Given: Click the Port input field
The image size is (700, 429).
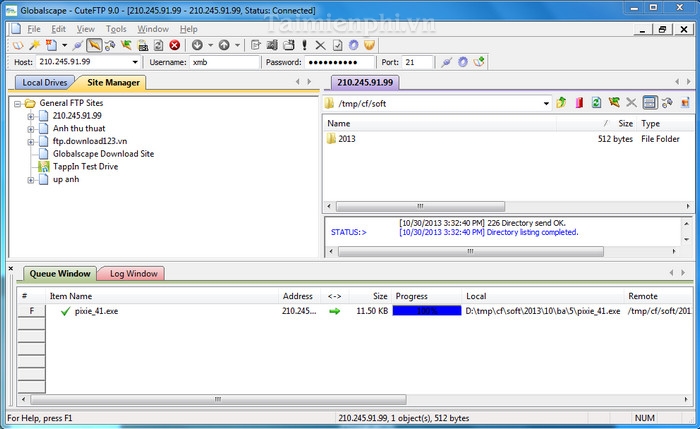Looking at the screenshot, I should click(417, 62).
